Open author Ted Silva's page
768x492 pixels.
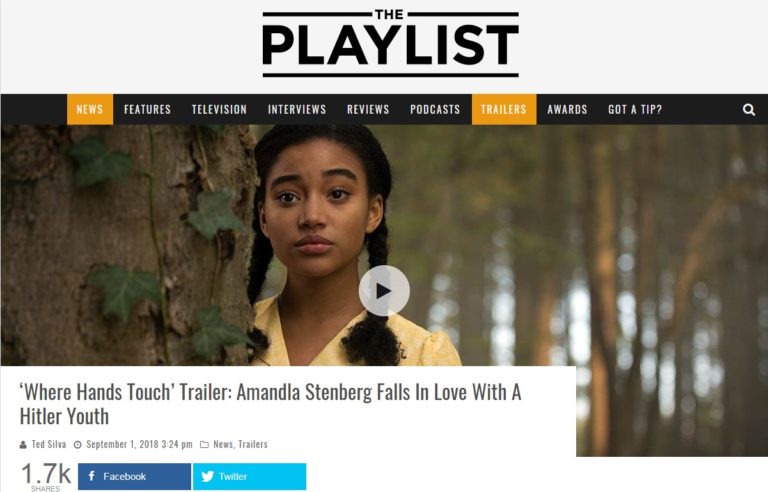(49, 444)
